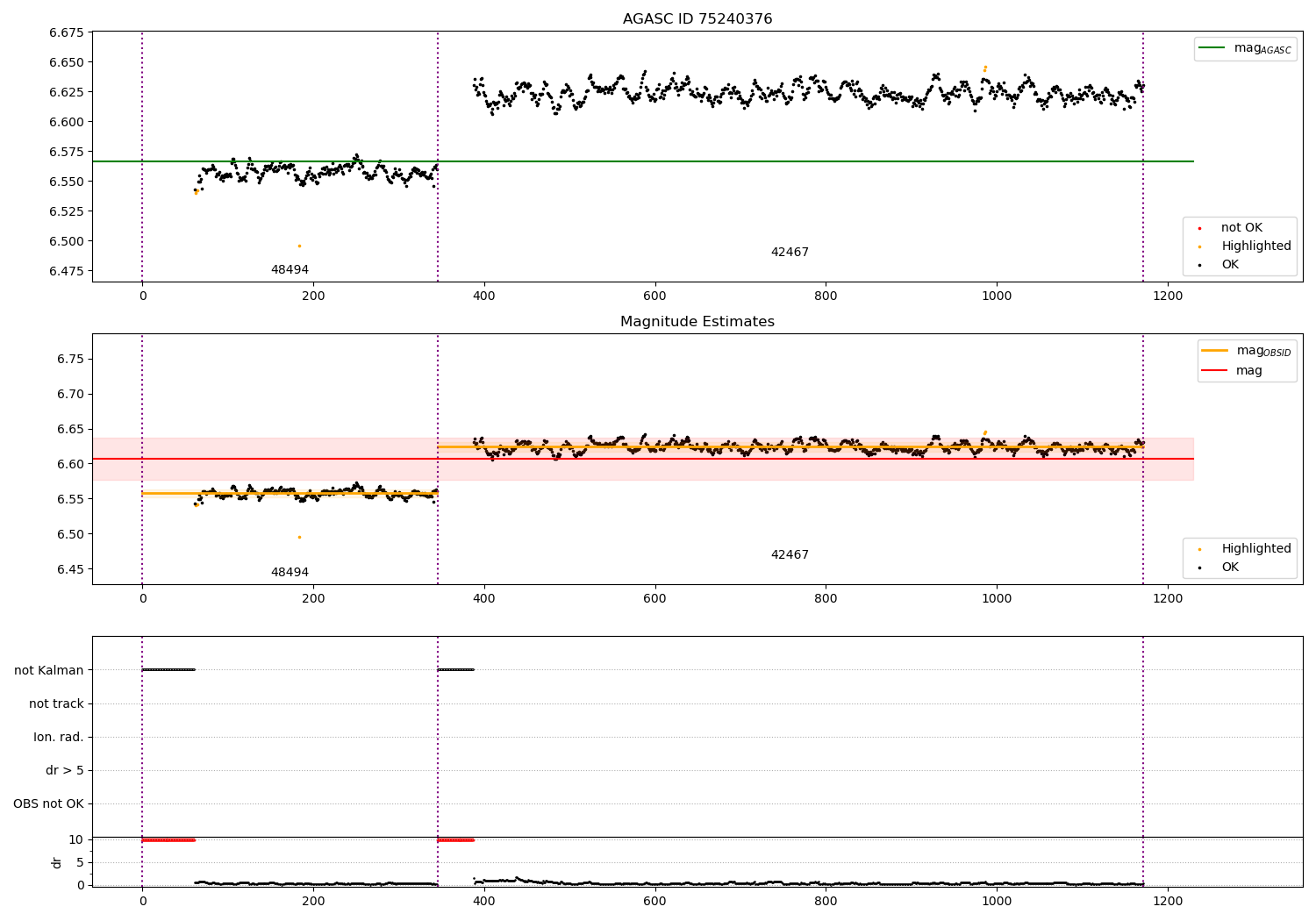Click the mag OBSID legend entry in middle plot
The width and height of the screenshot is (1316, 921).
pyautogui.click(x=1246, y=351)
